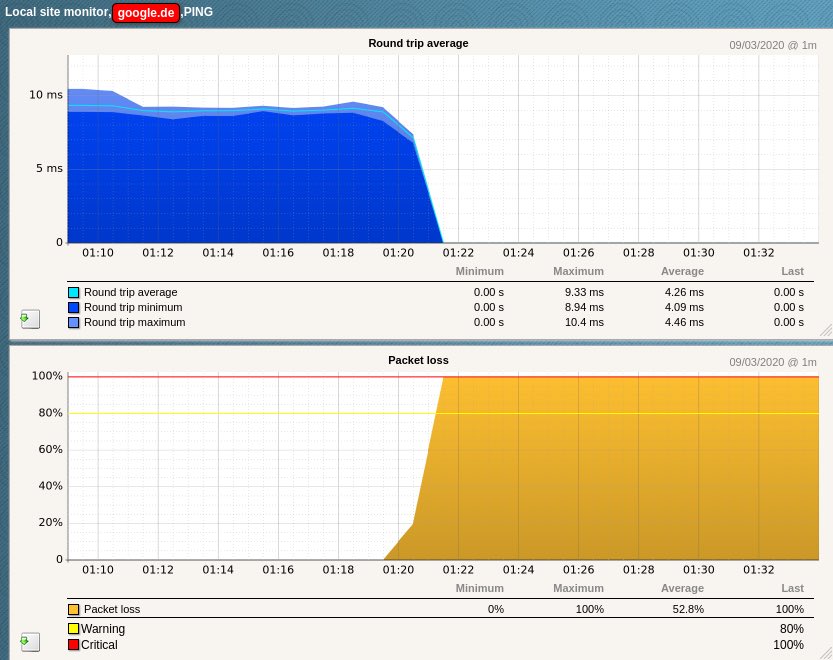Click the '80%' Warning threshold value

pyautogui.click(x=792, y=629)
